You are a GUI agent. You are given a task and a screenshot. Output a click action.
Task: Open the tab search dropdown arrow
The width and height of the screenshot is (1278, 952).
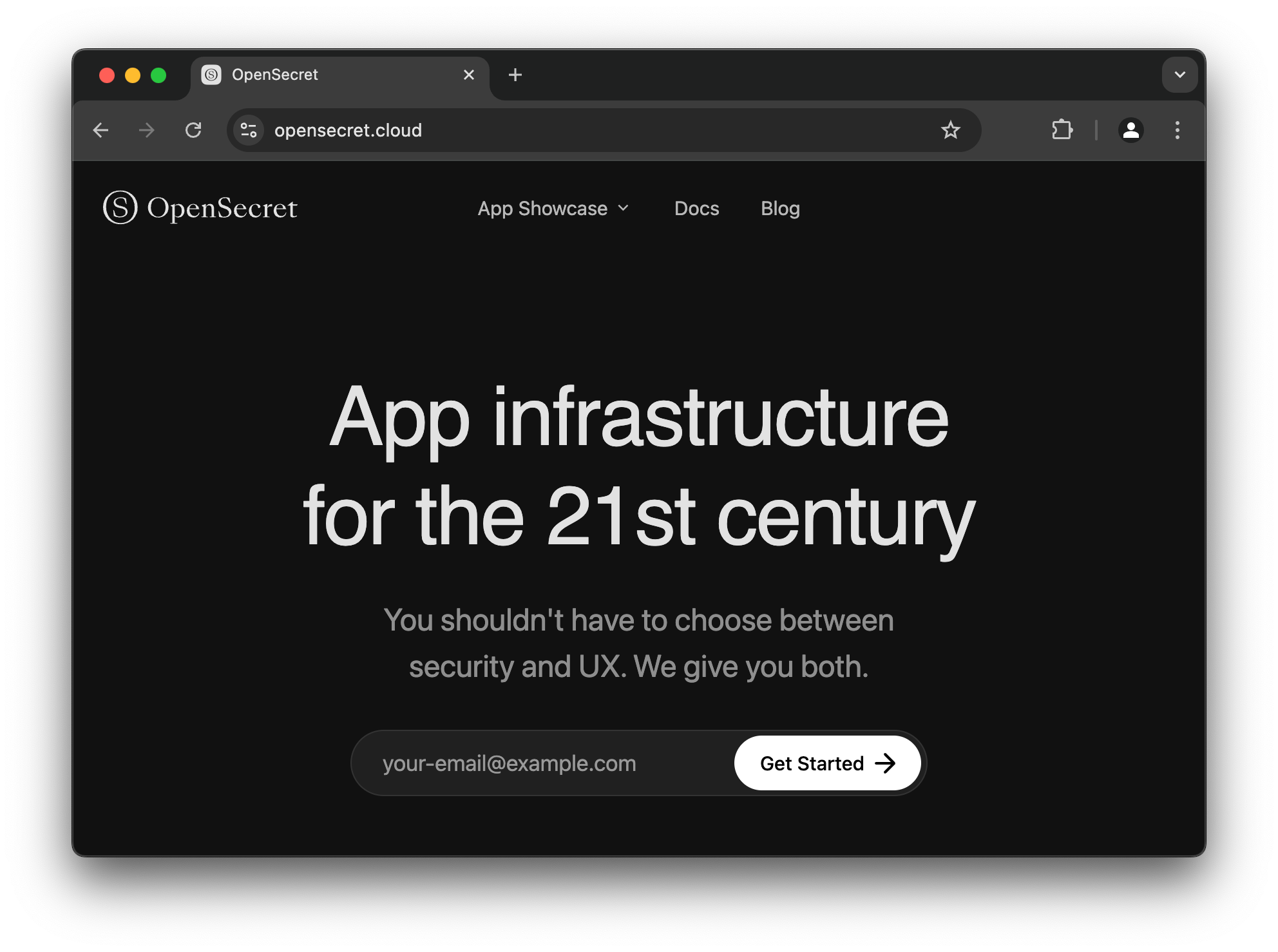point(1179,75)
